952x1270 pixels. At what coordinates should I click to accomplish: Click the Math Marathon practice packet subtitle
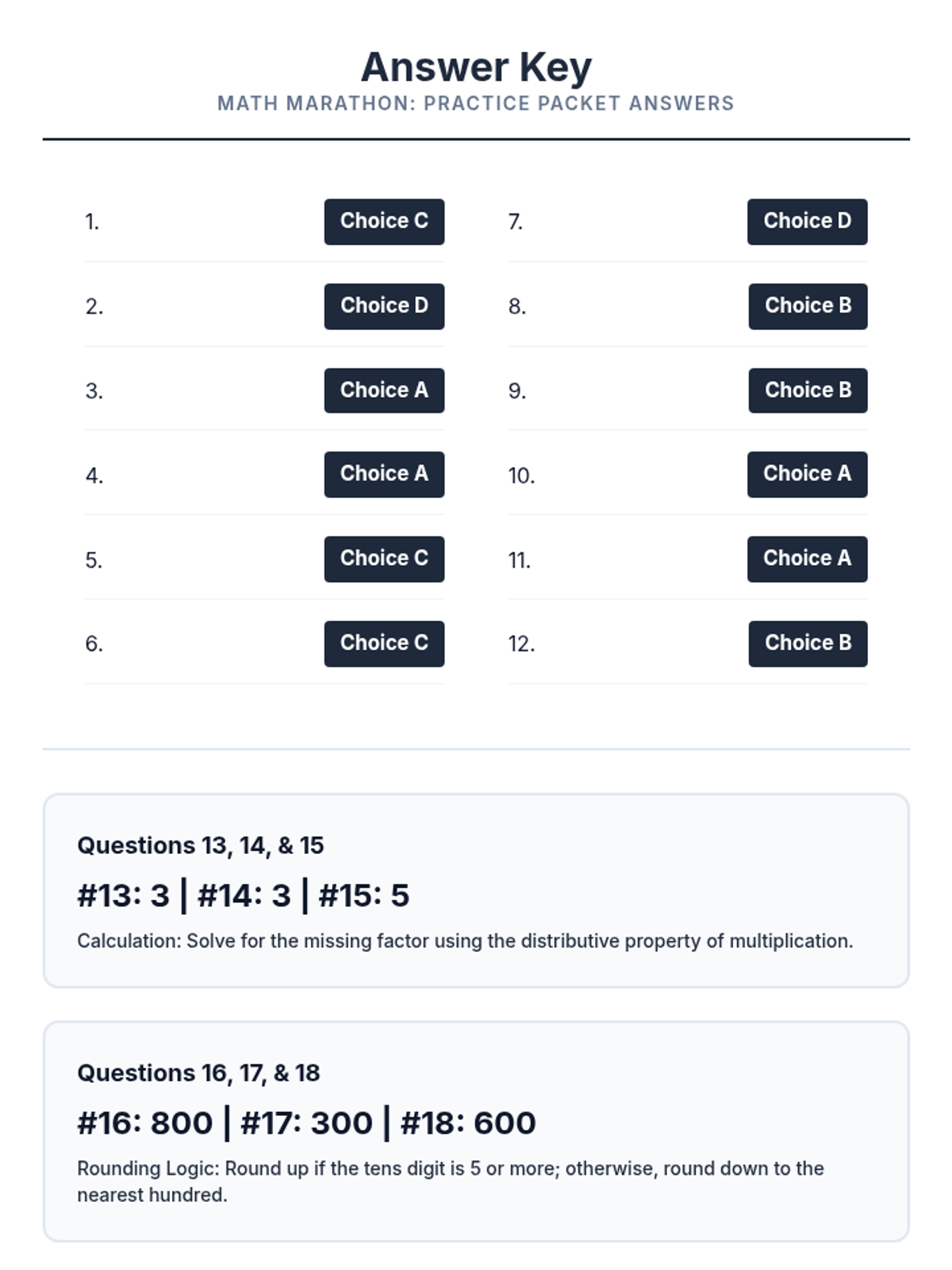click(476, 103)
